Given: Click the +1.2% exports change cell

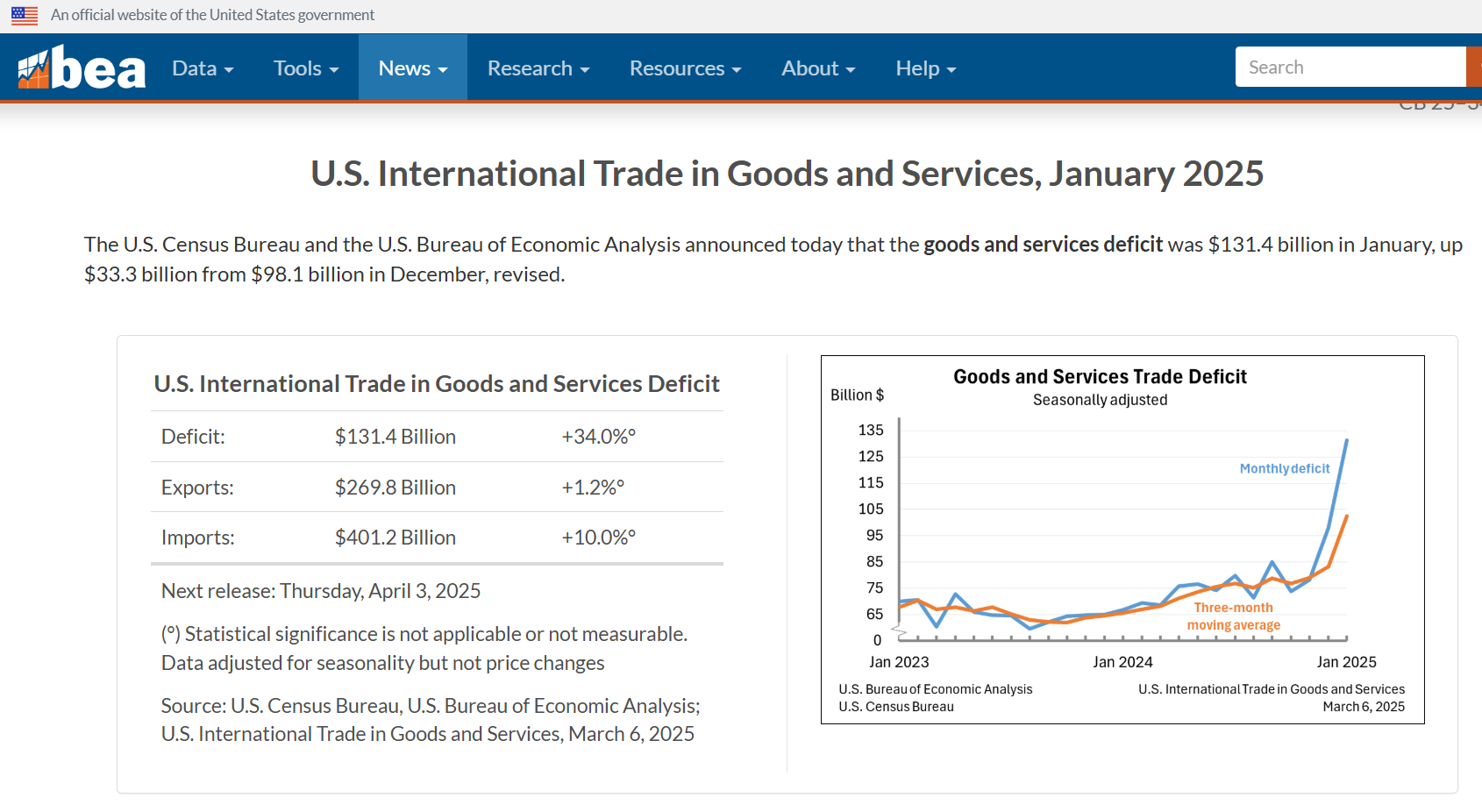Looking at the screenshot, I should pyautogui.click(x=593, y=488).
